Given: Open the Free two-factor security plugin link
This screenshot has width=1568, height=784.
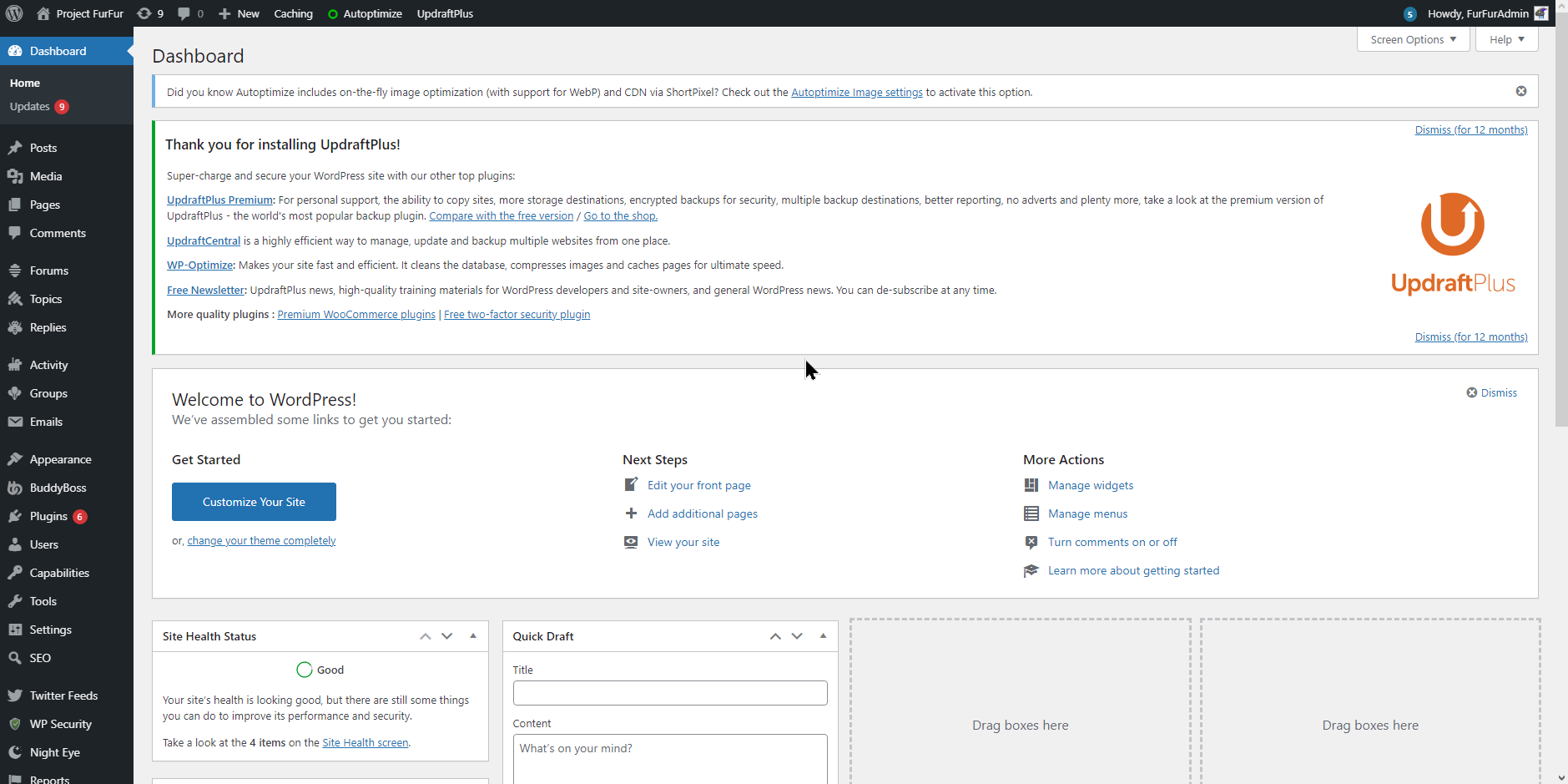Looking at the screenshot, I should coord(517,314).
